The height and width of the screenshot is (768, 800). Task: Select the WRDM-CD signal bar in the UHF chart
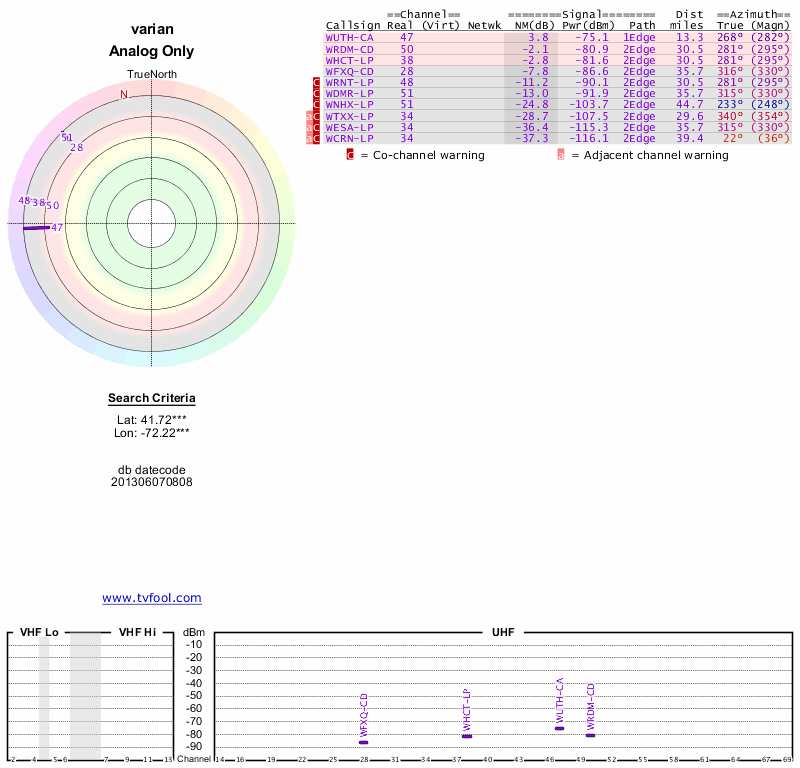pyautogui.click(x=590, y=735)
